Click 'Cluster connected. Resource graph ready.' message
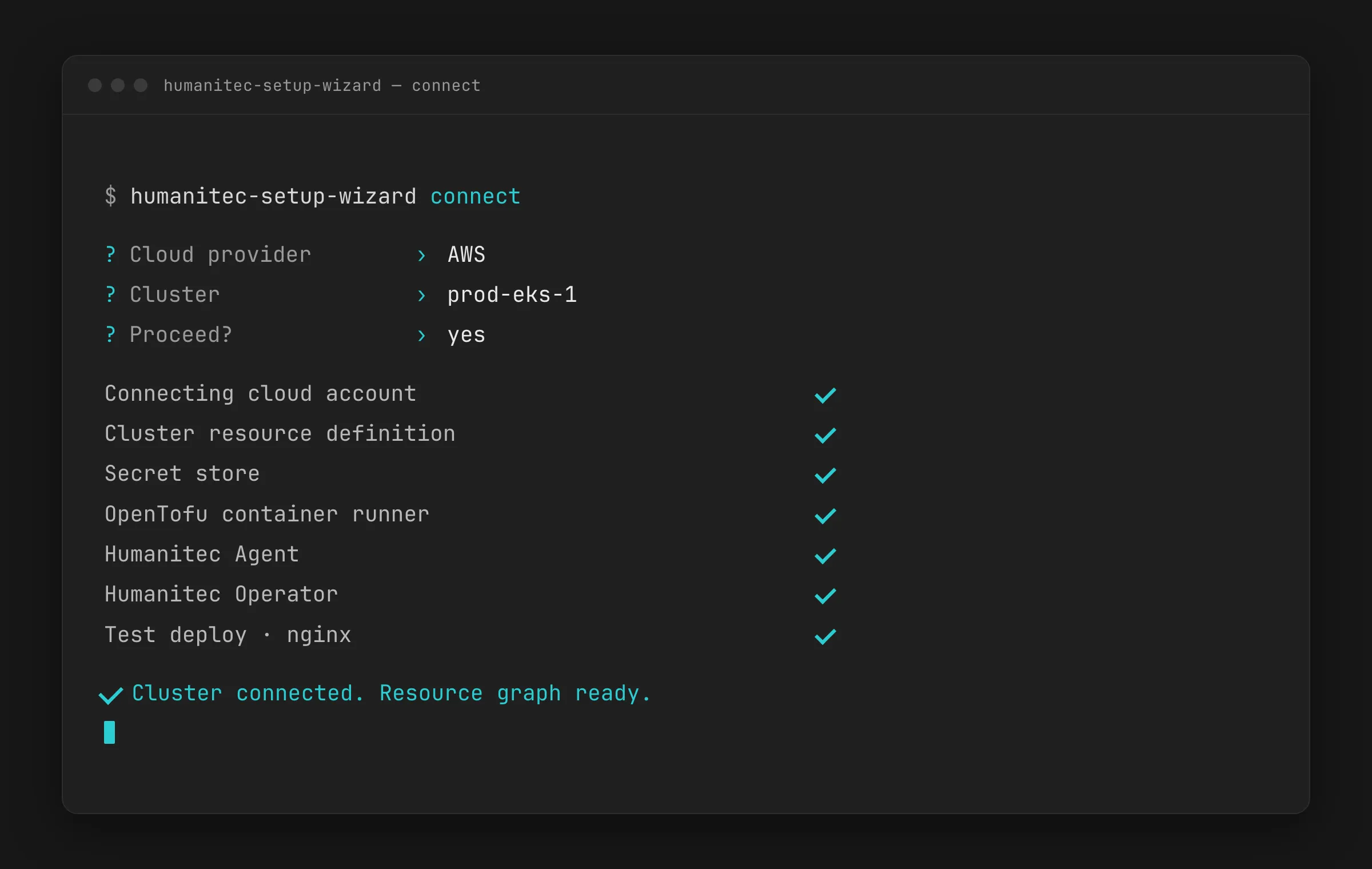Image resolution: width=1372 pixels, height=869 pixels. [x=392, y=693]
